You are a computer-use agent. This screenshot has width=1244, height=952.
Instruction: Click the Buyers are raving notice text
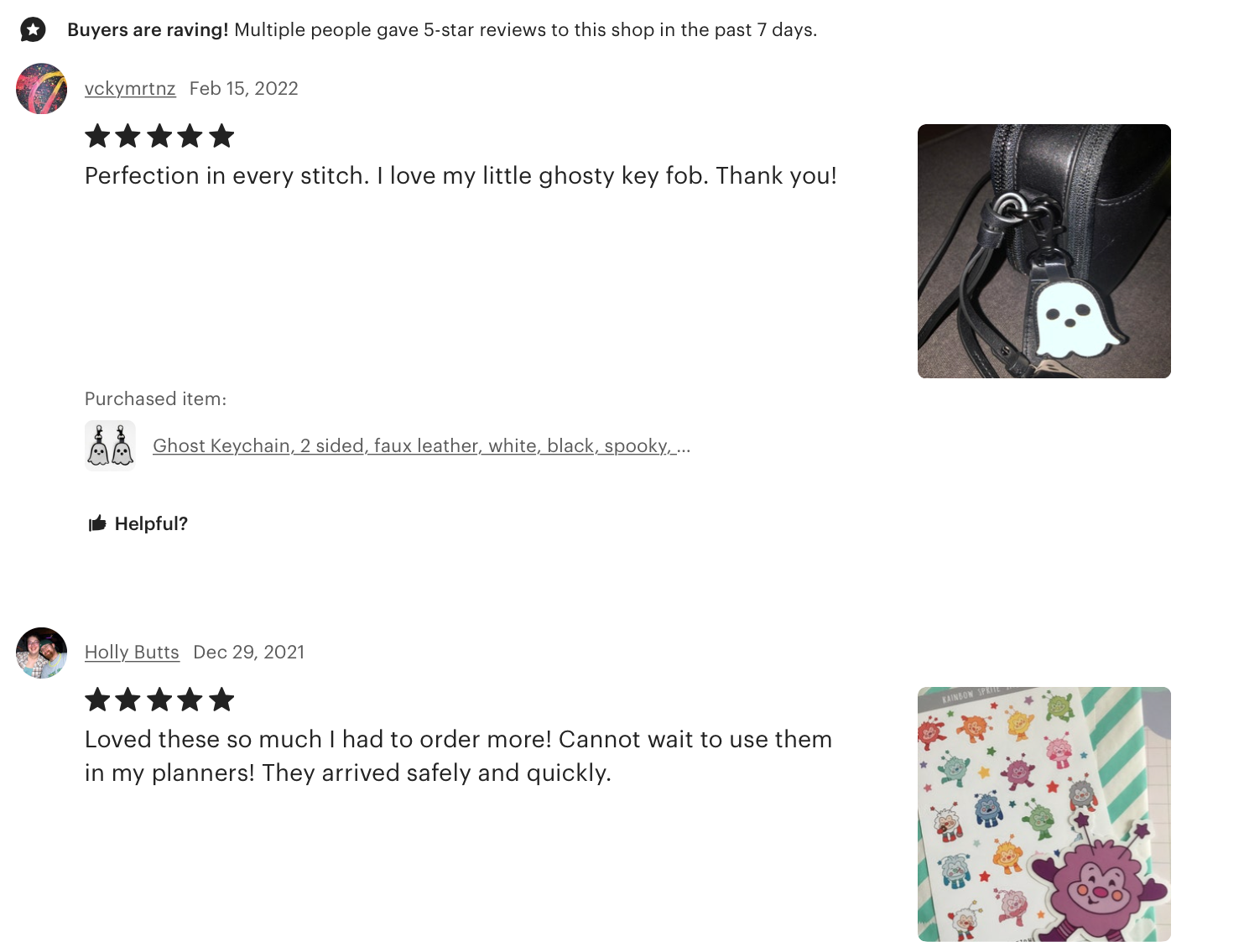[x=442, y=30]
